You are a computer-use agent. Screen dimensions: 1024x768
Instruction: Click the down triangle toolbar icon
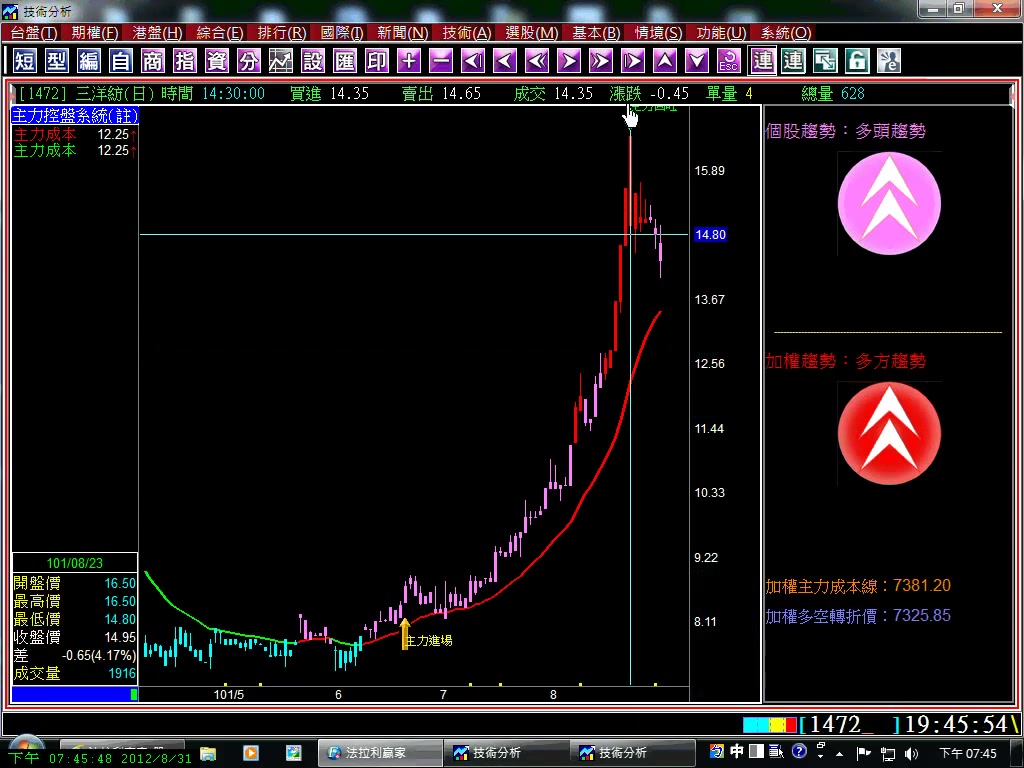coord(697,61)
